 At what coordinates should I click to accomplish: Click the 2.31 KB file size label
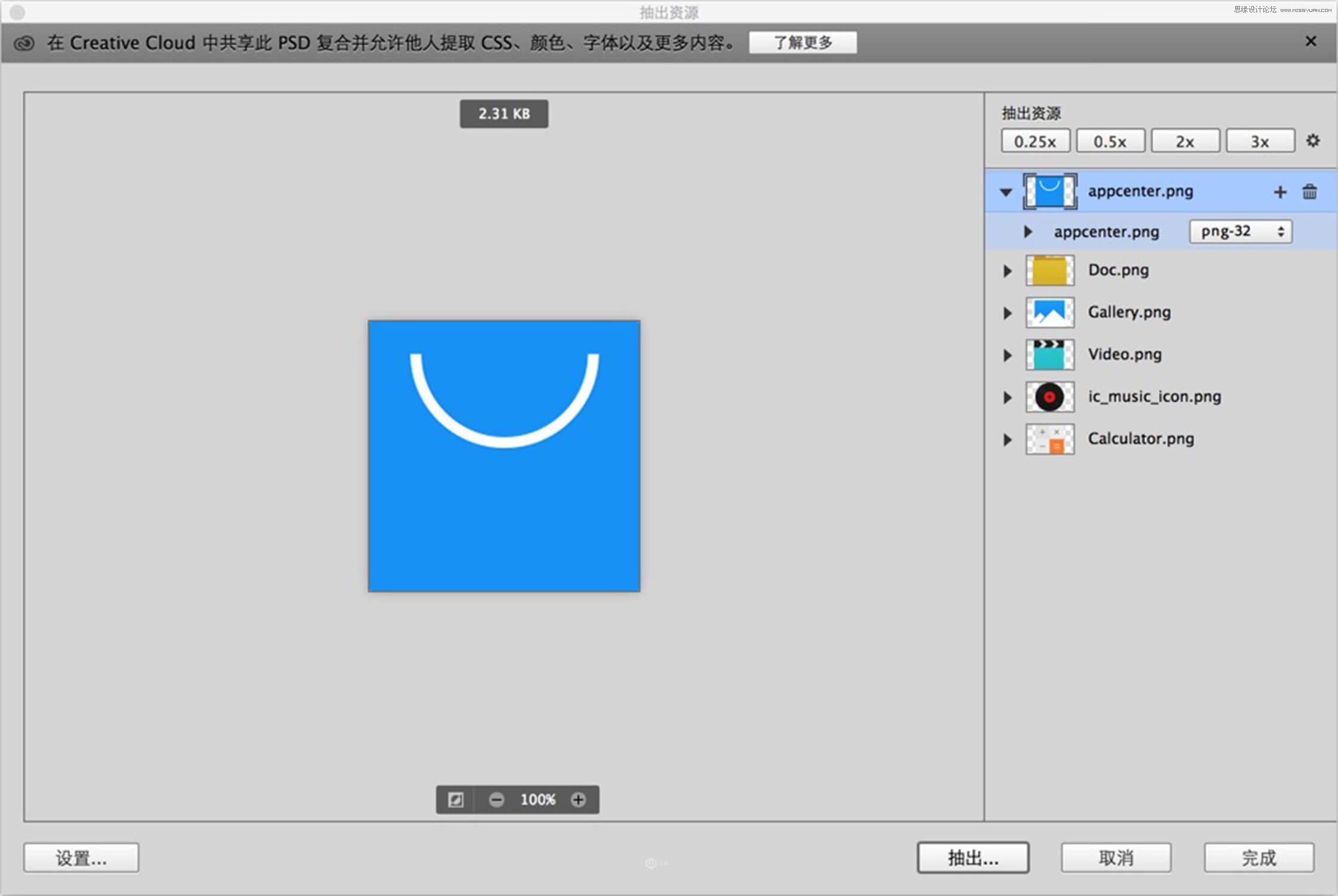[x=504, y=113]
